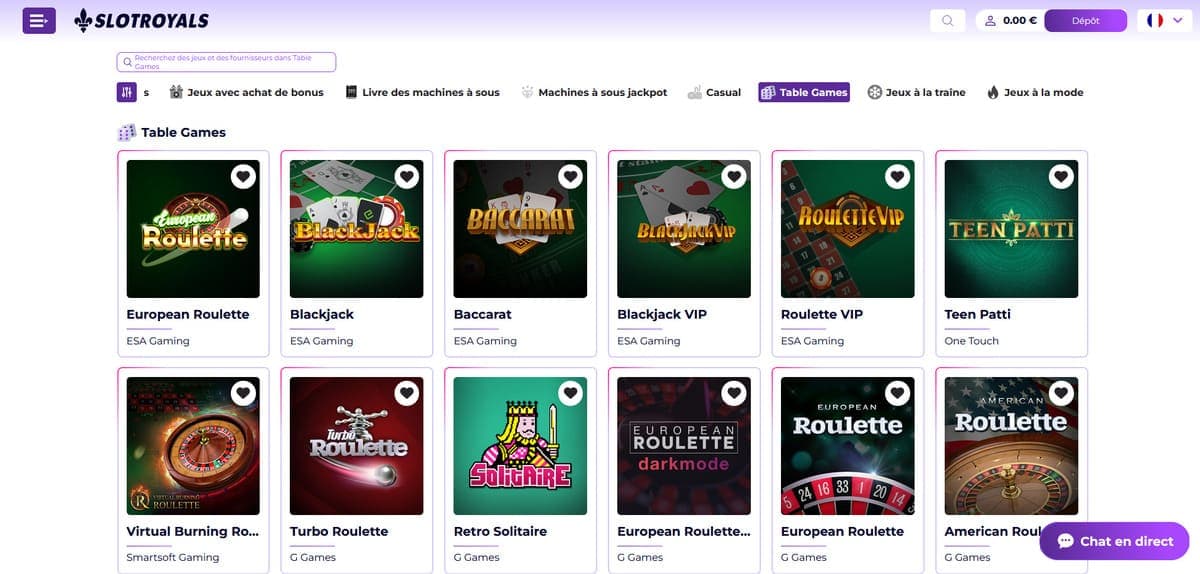Open the Turbo Roulette thumbnail
Viewport: 1200px width, 574px height.
click(x=356, y=446)
